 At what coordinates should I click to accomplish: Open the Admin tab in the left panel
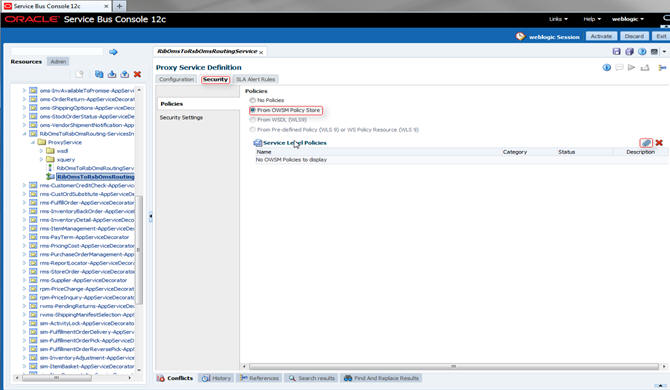(x=59, y=62)
